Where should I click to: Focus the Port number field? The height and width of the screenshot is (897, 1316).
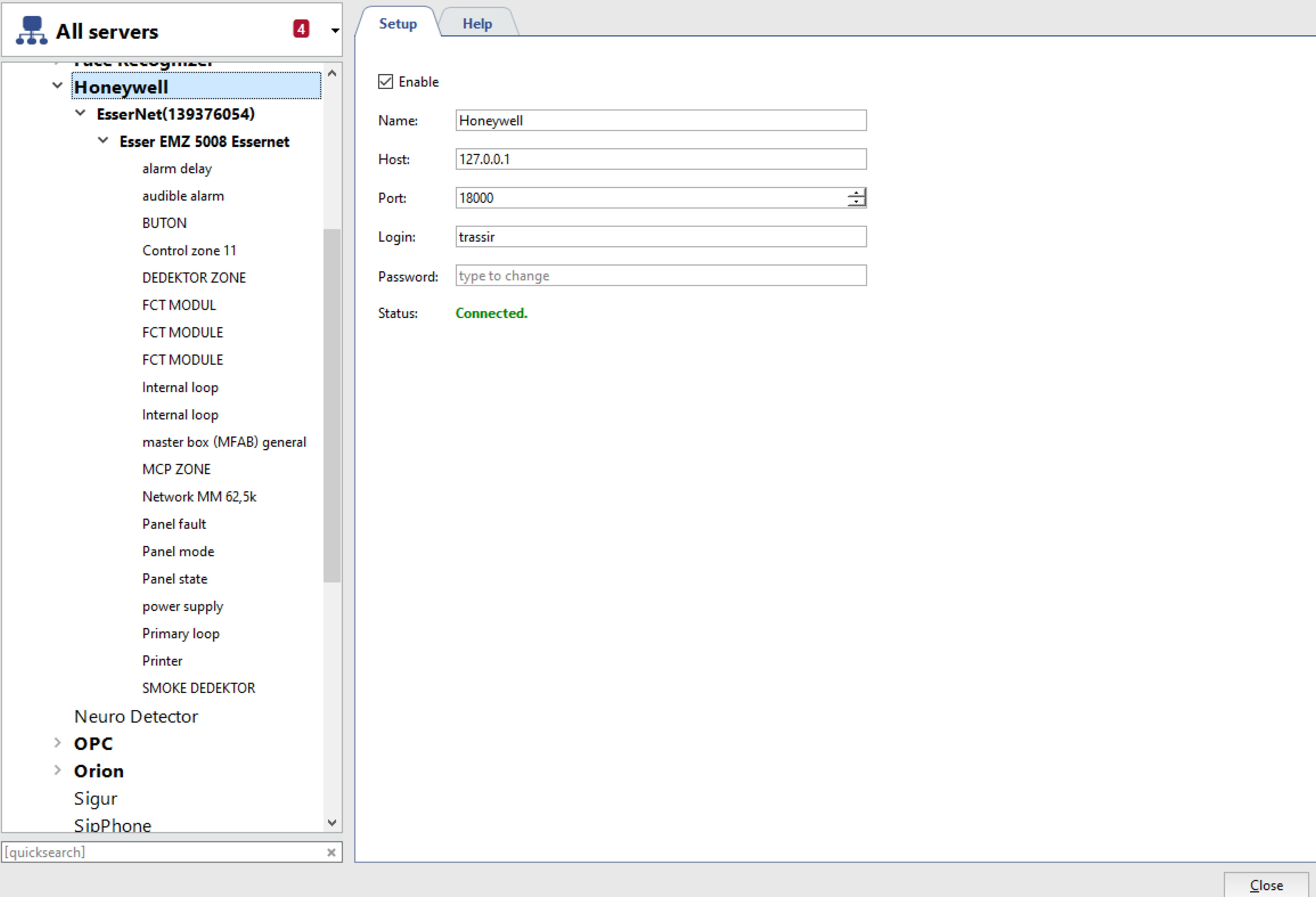tap(651, 198)
